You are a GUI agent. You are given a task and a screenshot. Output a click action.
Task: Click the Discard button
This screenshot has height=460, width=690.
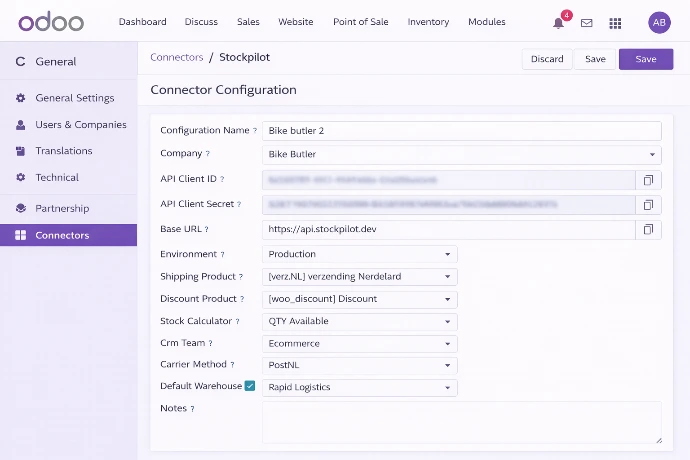[547, 59]
